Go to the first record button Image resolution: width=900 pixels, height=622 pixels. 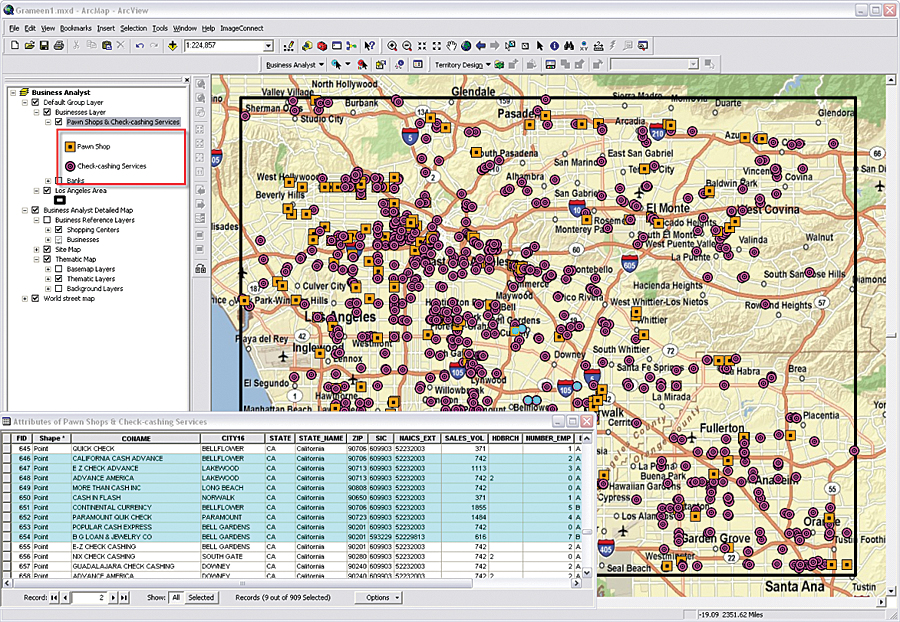click(54, 597)
